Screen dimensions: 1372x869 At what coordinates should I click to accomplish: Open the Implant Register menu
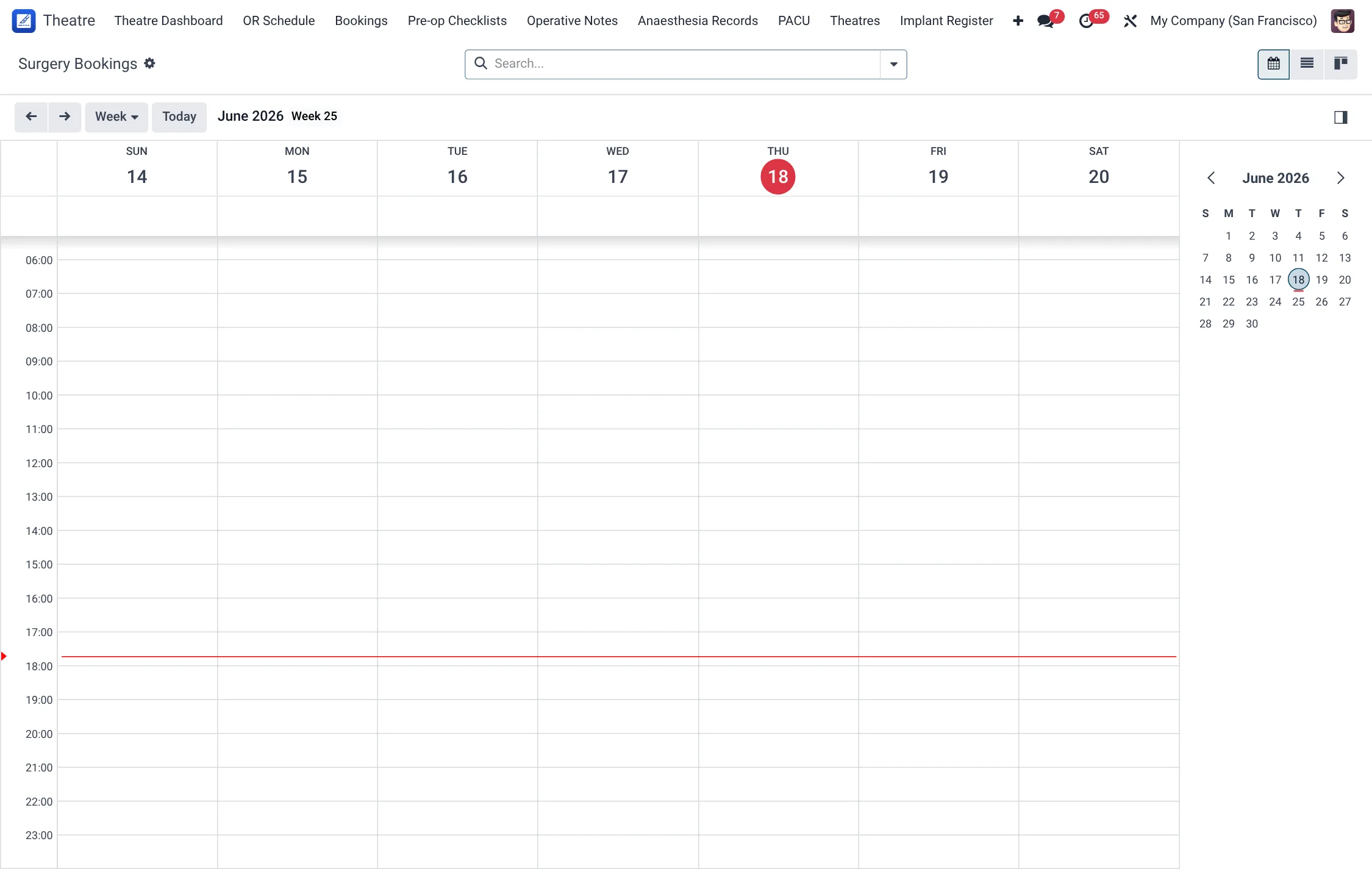tap(946, 21)
